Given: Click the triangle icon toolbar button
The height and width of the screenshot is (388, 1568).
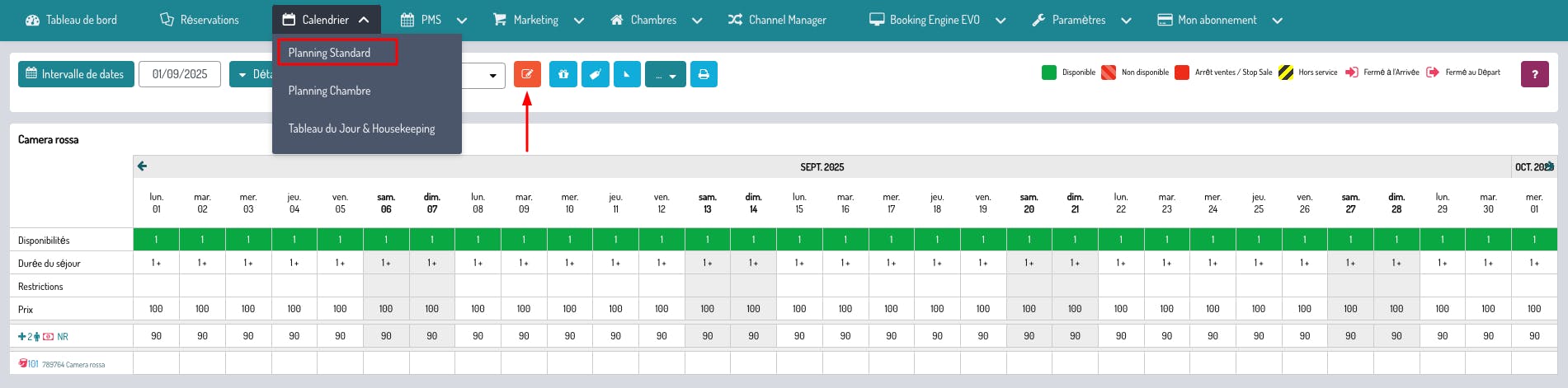Looking at the screenshot, I should tap(627, 74).
